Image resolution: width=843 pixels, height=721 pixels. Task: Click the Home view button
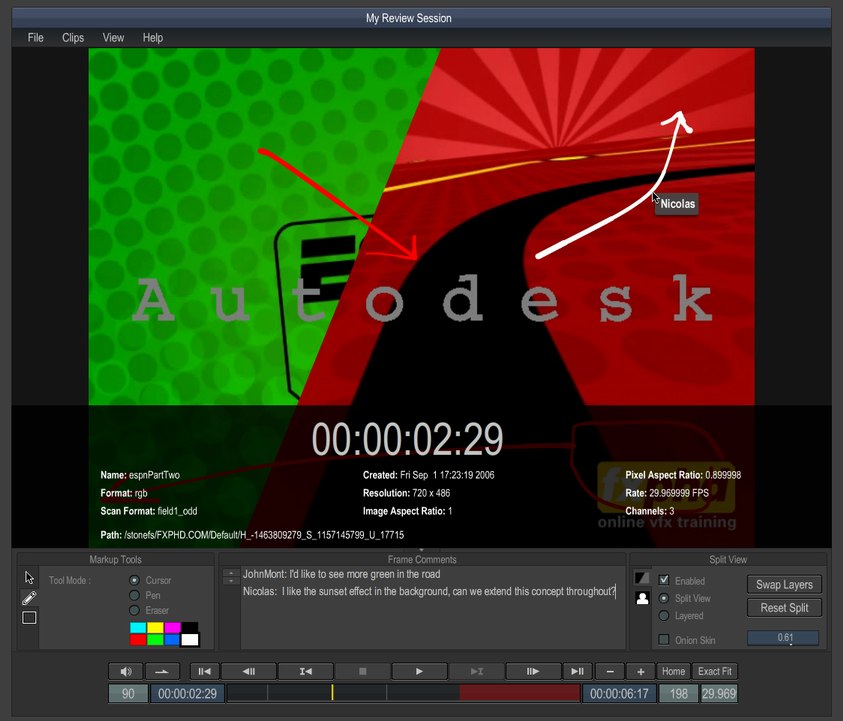(673, 671)
